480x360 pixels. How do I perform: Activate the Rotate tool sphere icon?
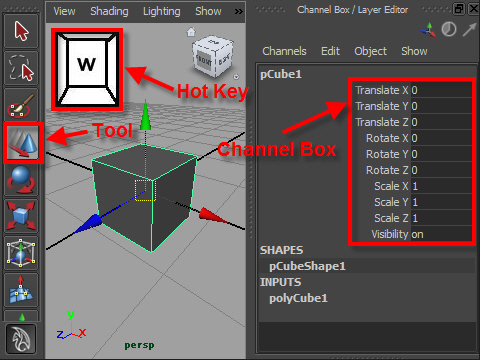pos(21,180)
